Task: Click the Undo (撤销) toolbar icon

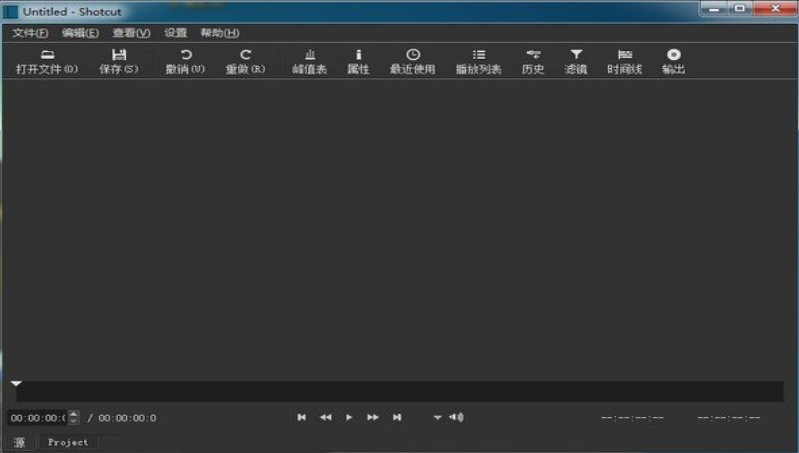Action: pyautogui.click(x=185, y=61)
